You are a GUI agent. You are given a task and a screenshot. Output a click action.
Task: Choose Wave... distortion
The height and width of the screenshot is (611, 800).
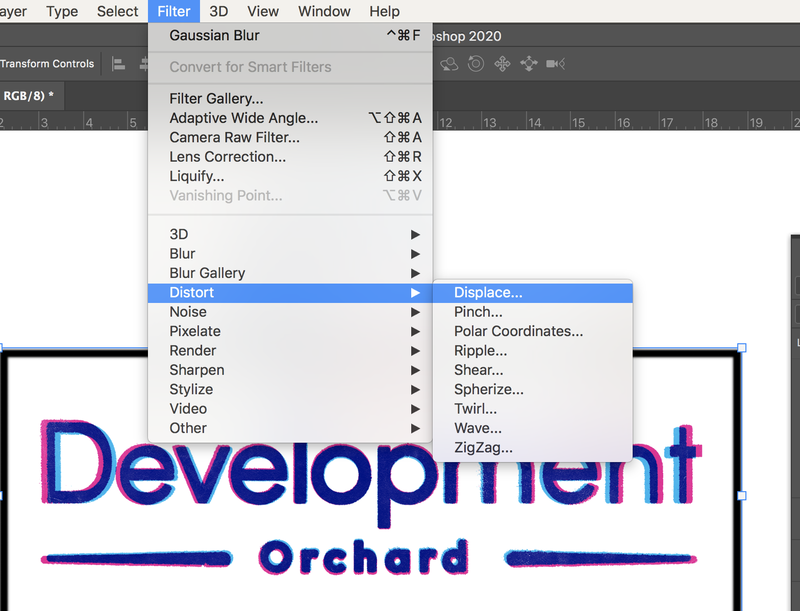[533, 428]
